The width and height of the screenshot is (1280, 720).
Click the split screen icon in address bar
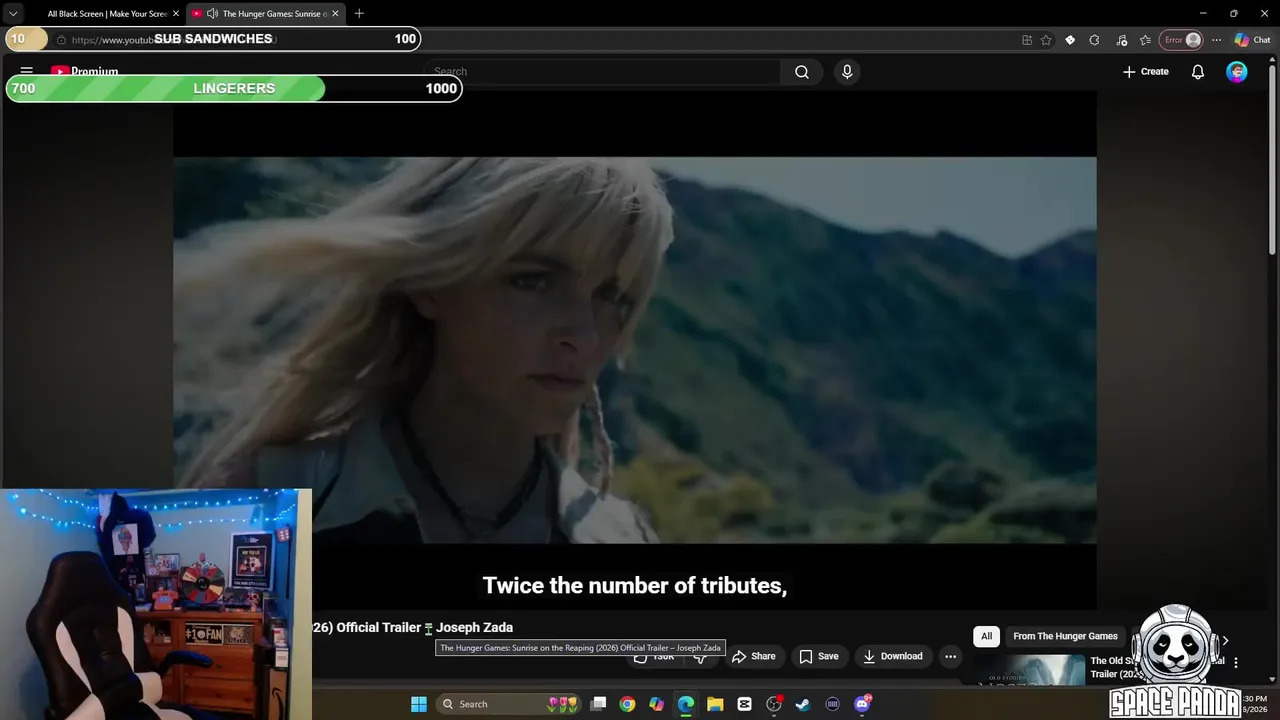(1027, 40)
